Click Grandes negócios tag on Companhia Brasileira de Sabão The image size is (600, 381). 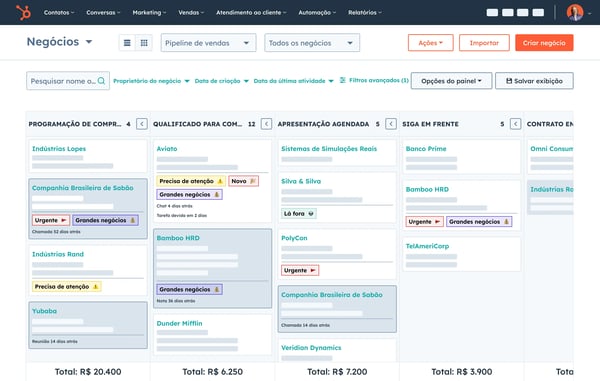pos(105,220)
